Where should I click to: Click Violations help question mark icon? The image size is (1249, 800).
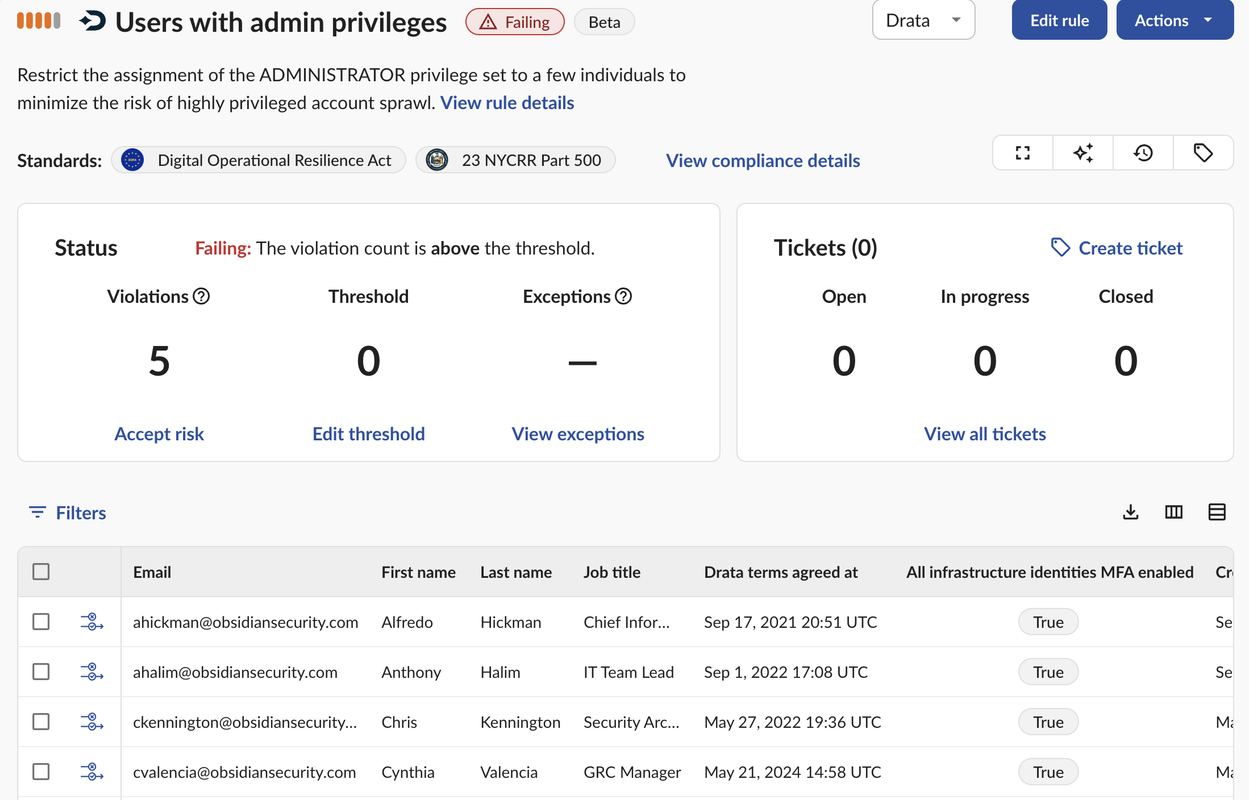click(201, 296)
